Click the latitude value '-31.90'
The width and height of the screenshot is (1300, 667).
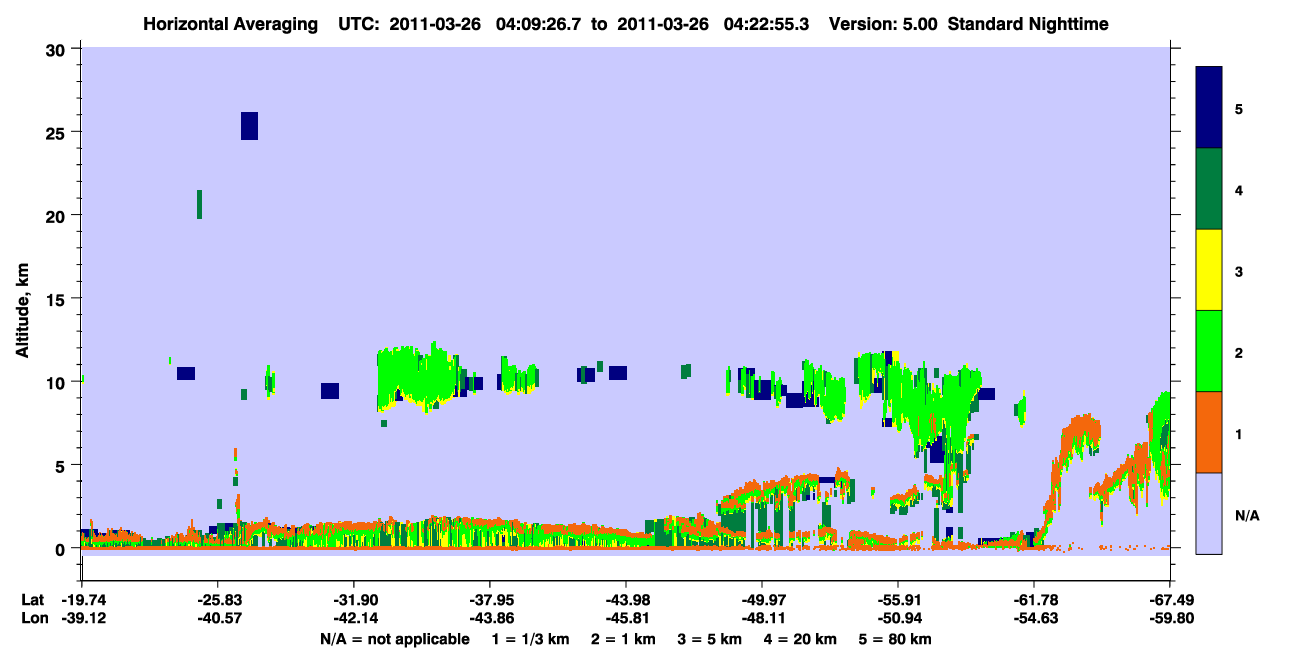point(354,600)
